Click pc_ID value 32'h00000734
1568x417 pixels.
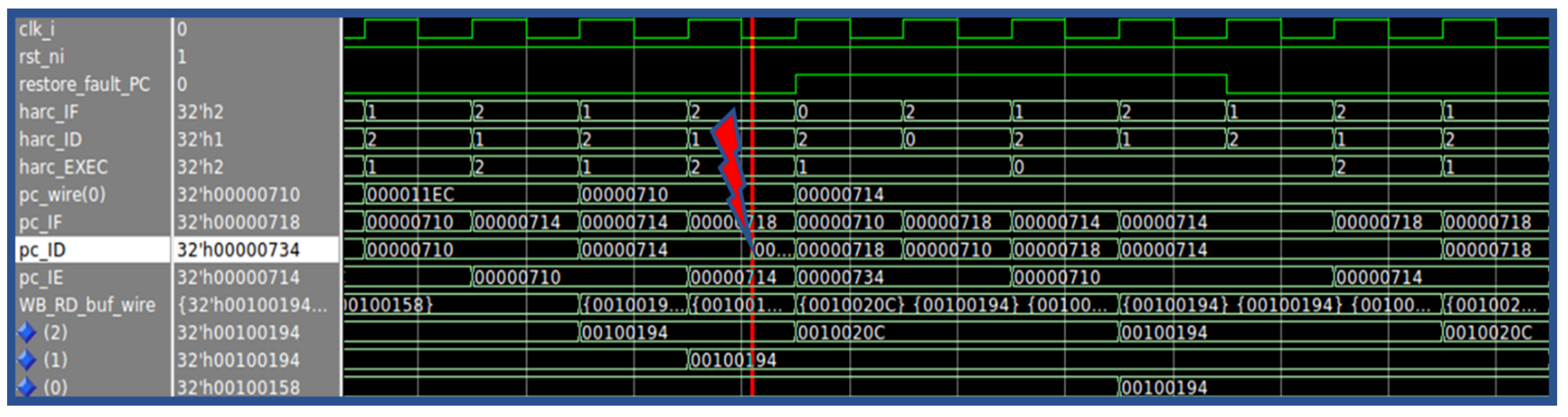point(238,249)
